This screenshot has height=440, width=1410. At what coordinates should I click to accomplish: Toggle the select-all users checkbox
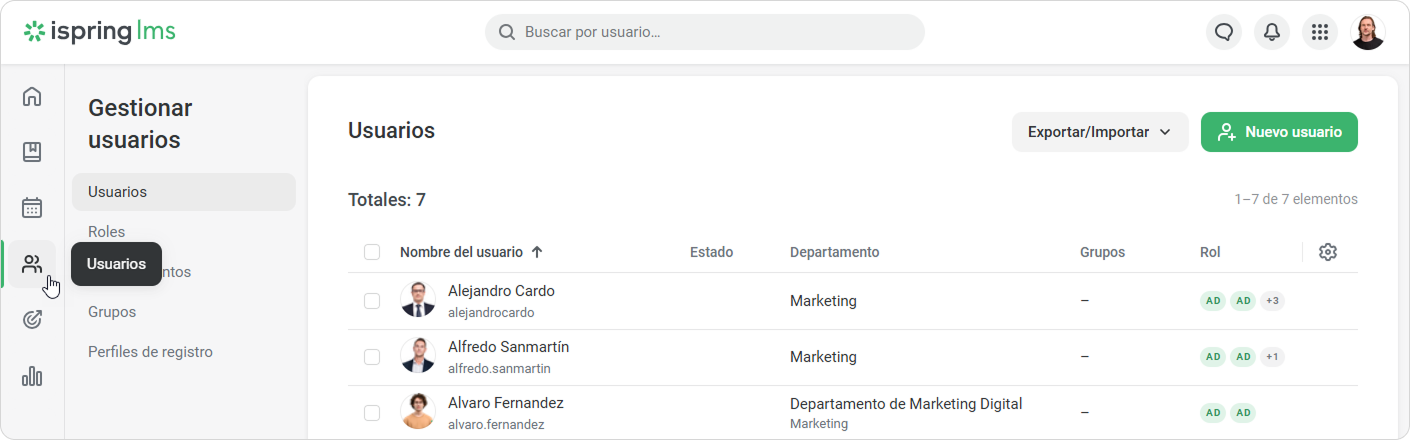point(372,252)
